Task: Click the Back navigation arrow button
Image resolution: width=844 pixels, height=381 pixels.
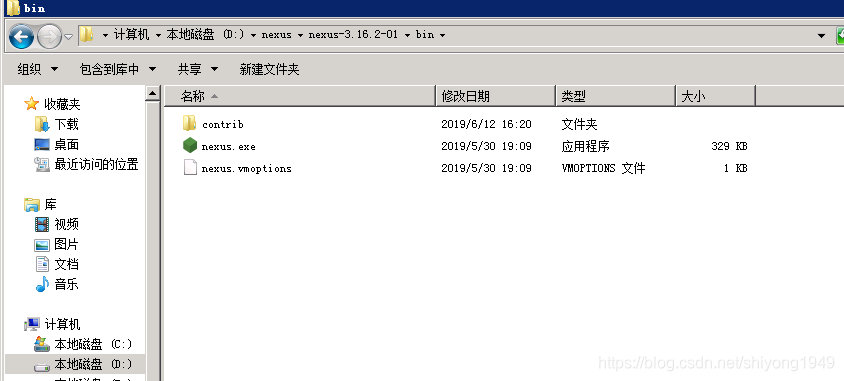Action: tap(22, 37)
